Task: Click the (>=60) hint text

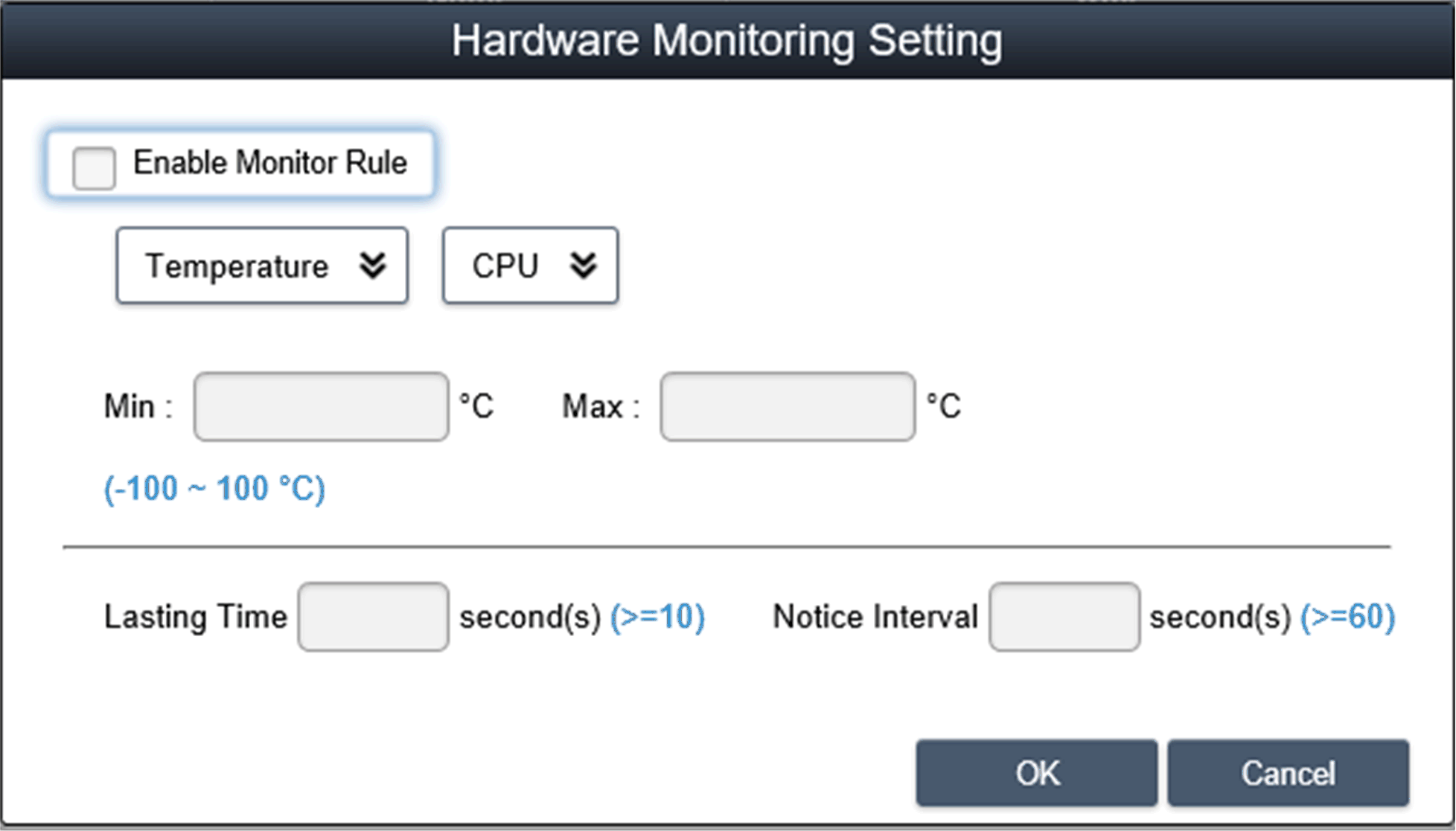Action: tap(1347, 617)
